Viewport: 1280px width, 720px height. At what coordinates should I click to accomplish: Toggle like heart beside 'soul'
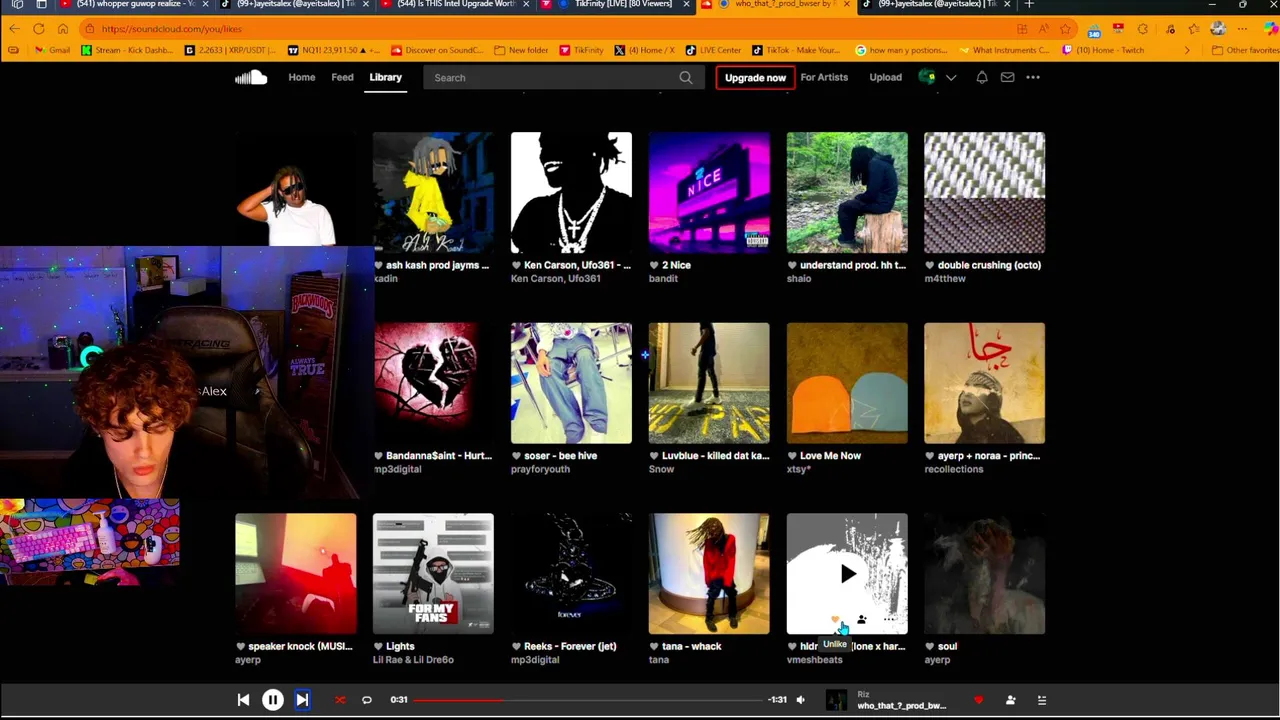click(930, 647)
